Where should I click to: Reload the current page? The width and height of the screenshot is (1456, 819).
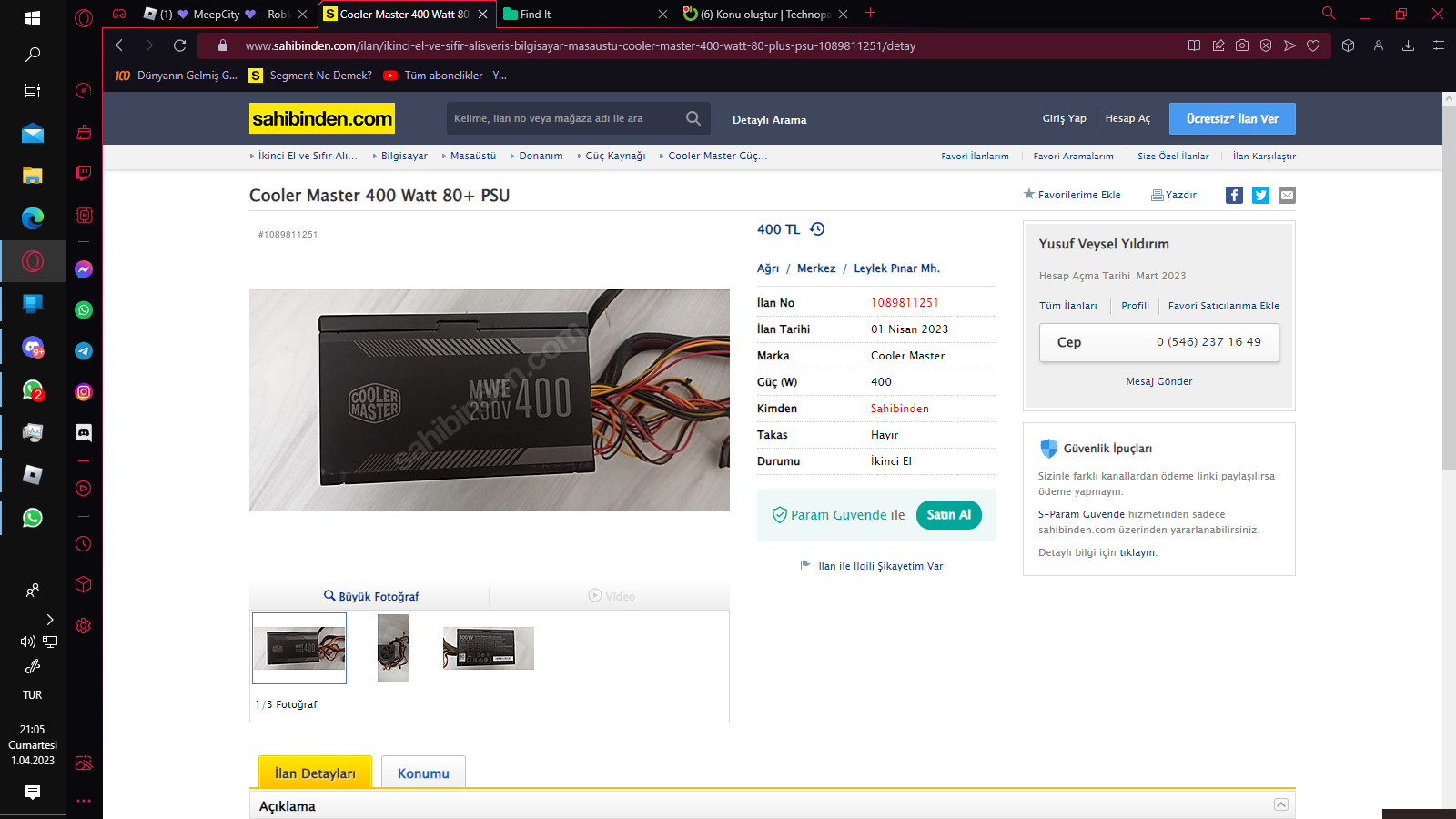180,45
